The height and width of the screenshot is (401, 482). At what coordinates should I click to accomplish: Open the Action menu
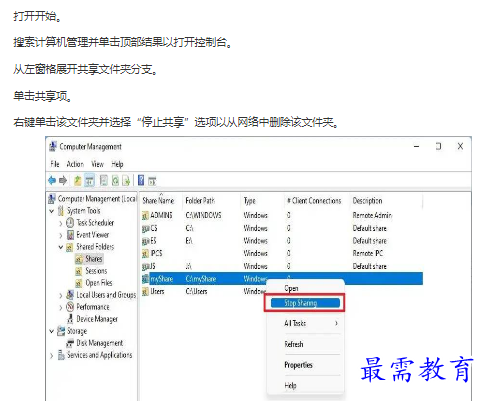(75, 164)
